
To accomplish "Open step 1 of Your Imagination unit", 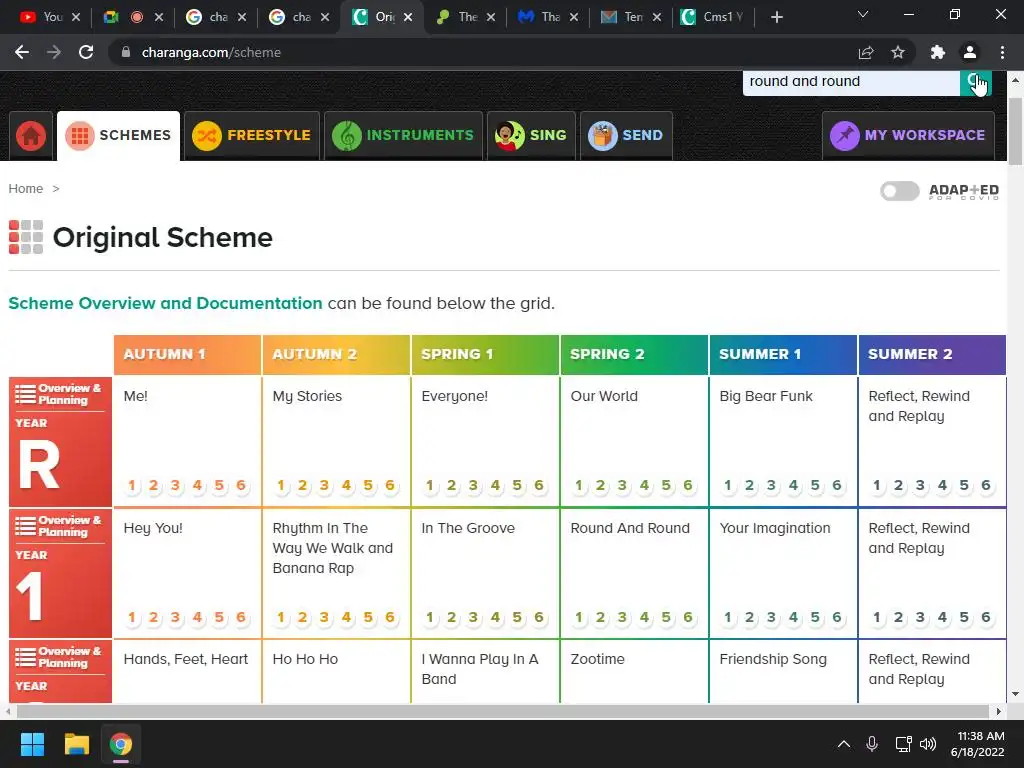I will click(728, 618).
